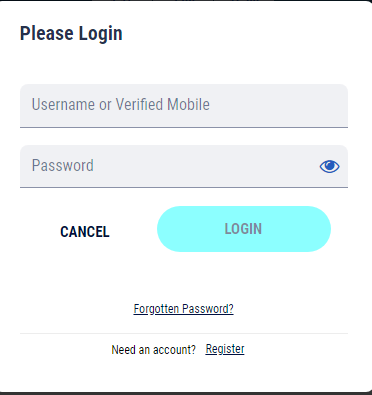Screen dimensions: 372x395
Task: Start password recovery via Forgotten Password?
Action: 183,309
